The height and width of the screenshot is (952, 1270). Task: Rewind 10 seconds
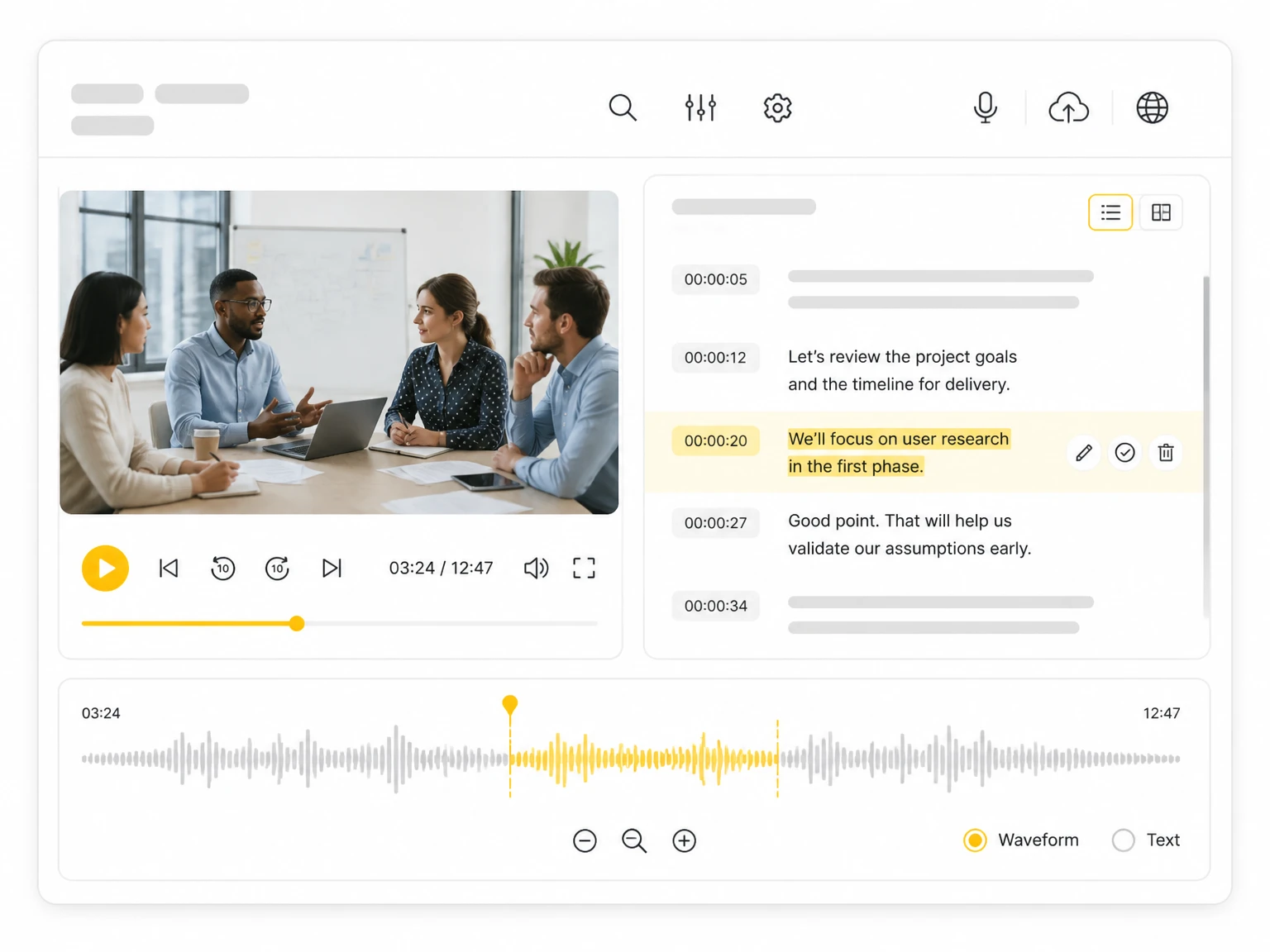coord(222,568)
